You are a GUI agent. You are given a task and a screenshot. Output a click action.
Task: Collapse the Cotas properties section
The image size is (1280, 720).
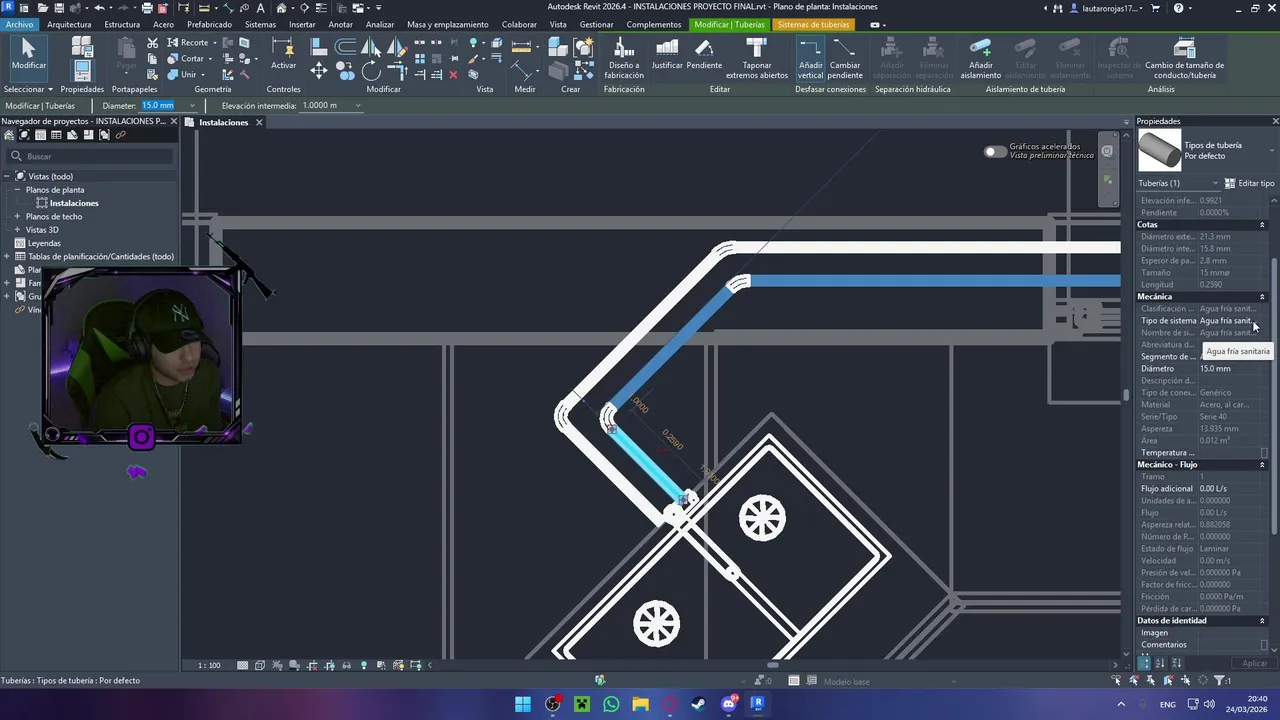tap(1262, 225)
